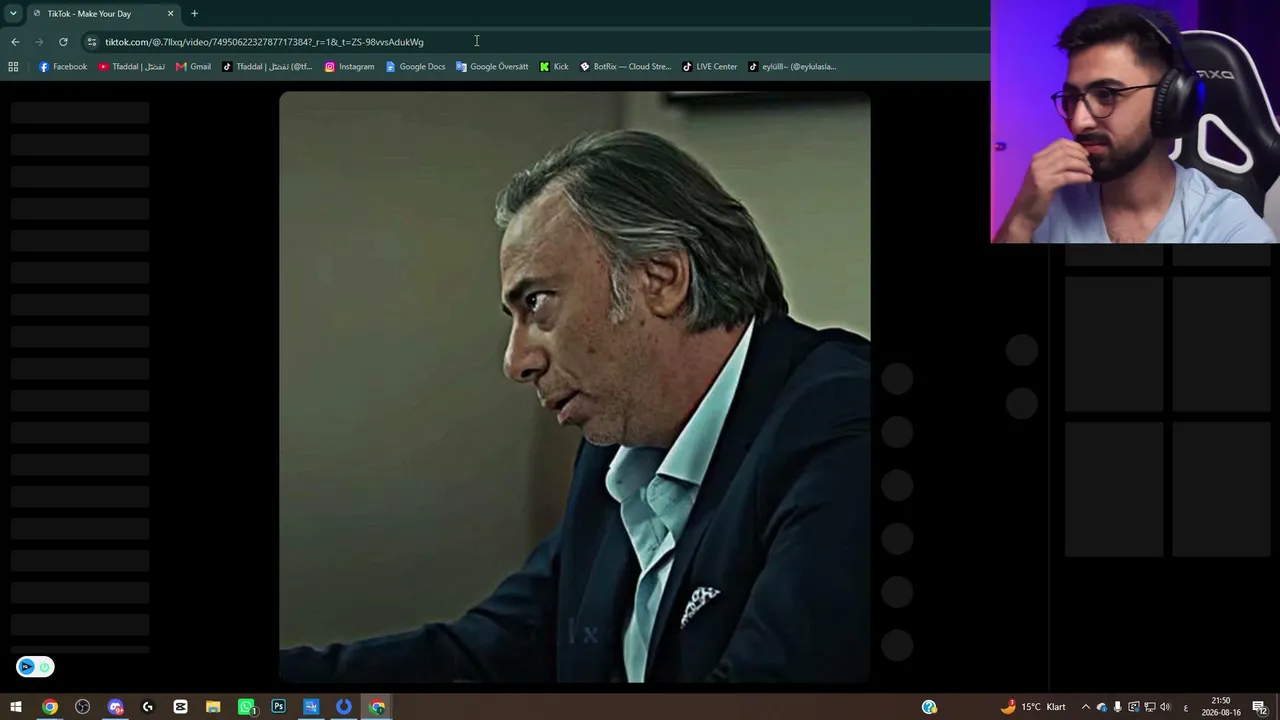Reload the current TikTok page
The width and height of the screenshot is (1280, 720).
(x=63, y=41)
